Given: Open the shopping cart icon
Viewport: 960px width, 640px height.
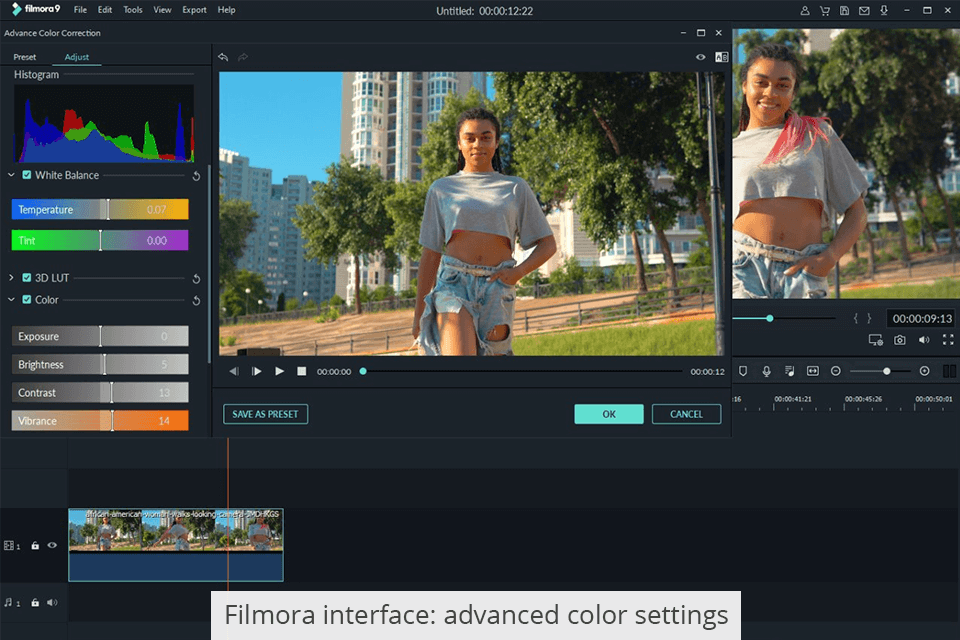Looking at the screenshot, I should coord(825,10).
